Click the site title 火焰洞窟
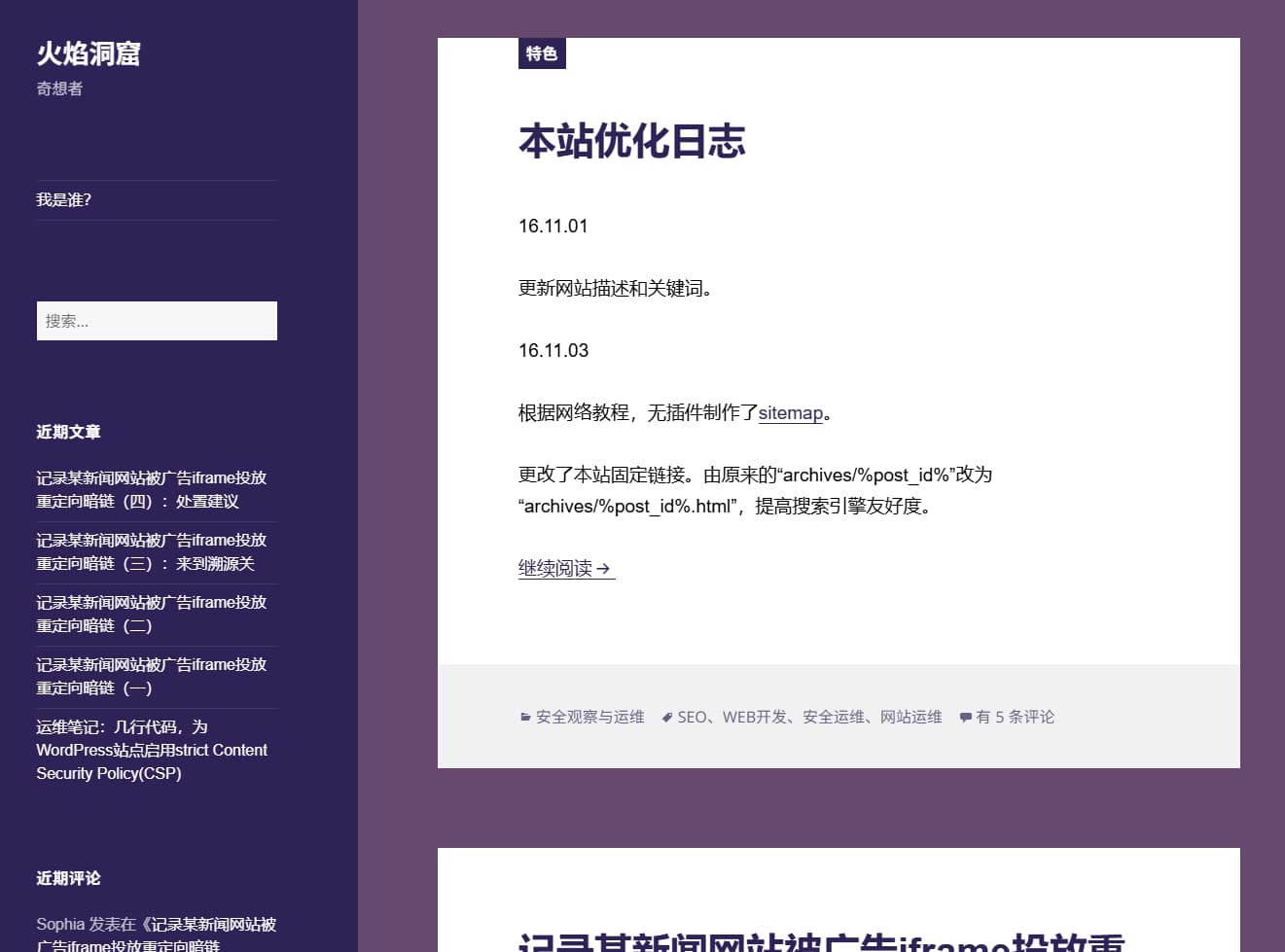This screenshot has height=952, width=1285. click(x=87, y=53)
